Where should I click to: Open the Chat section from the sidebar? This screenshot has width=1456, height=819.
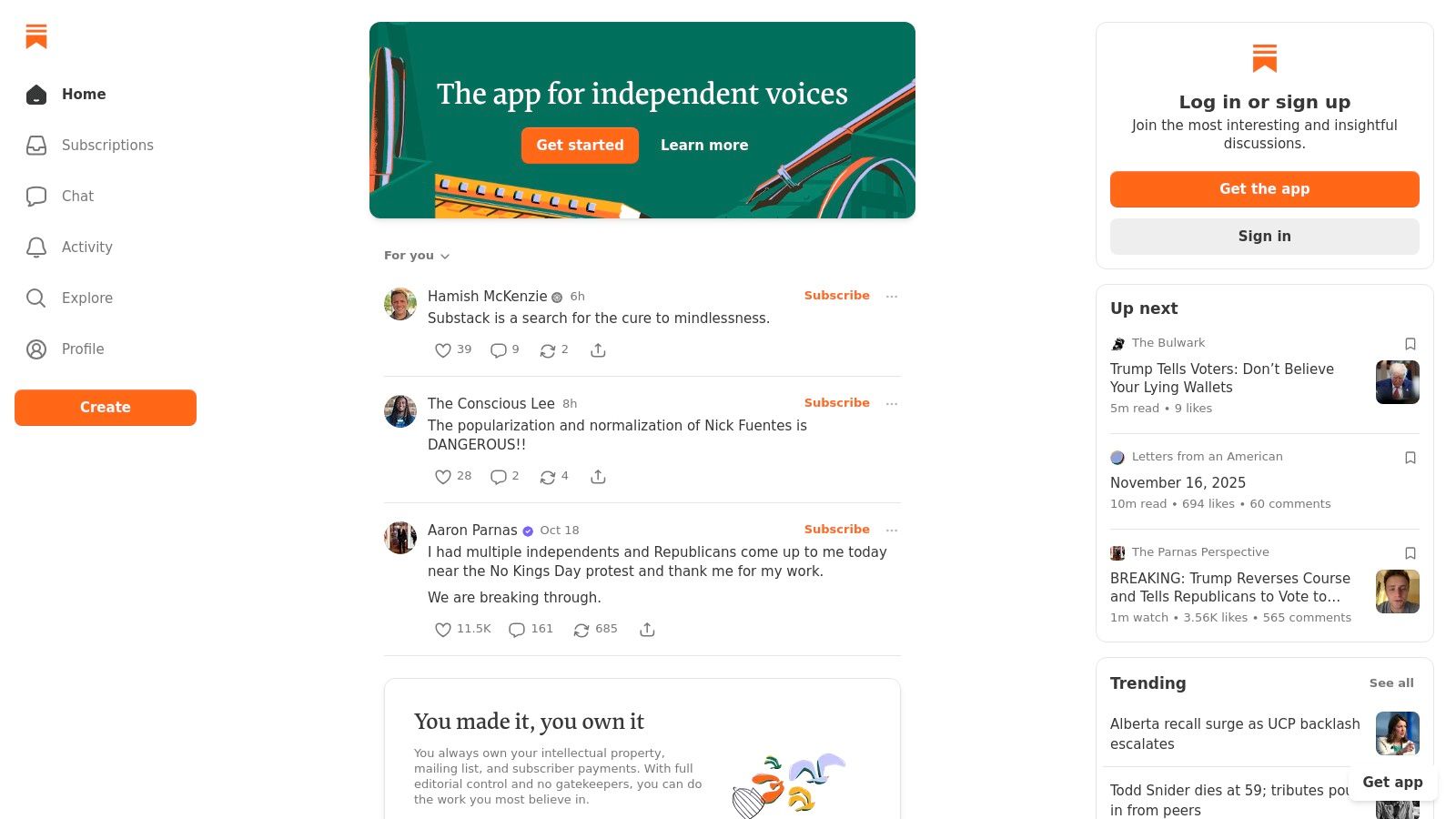coord(77,196)
